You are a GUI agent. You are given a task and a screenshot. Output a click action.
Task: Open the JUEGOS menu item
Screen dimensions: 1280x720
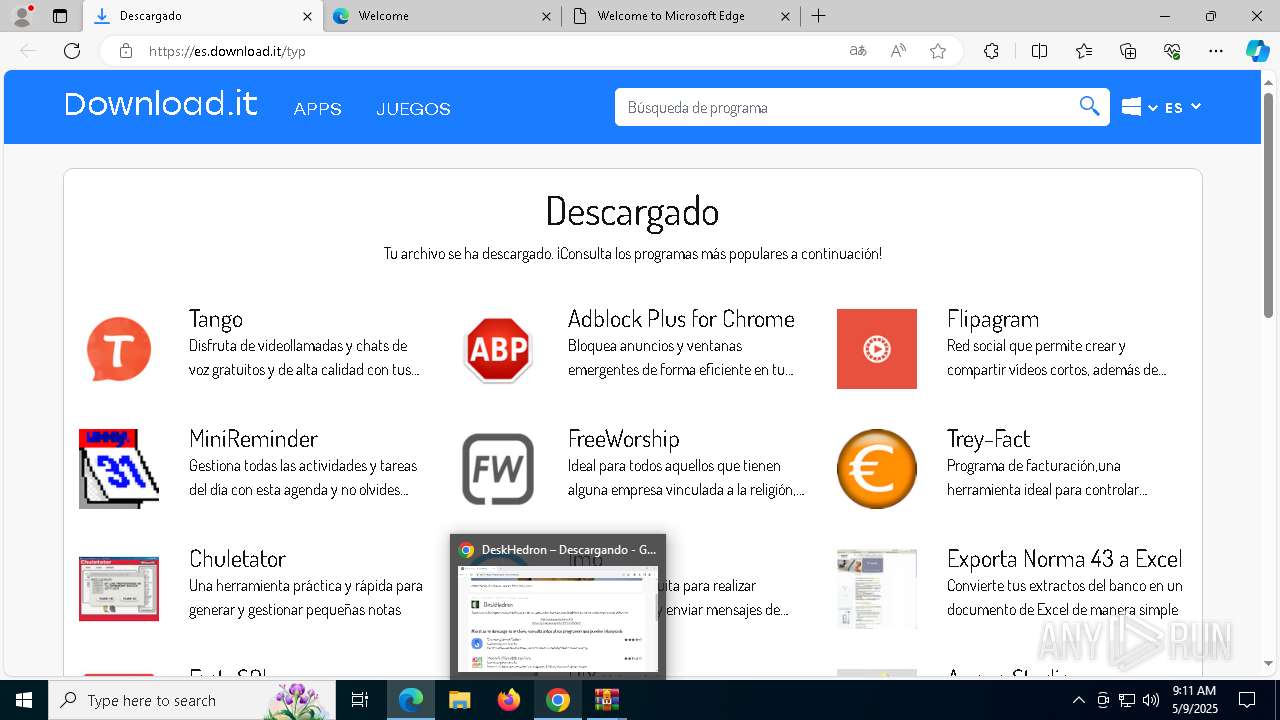tap(413, 109)
